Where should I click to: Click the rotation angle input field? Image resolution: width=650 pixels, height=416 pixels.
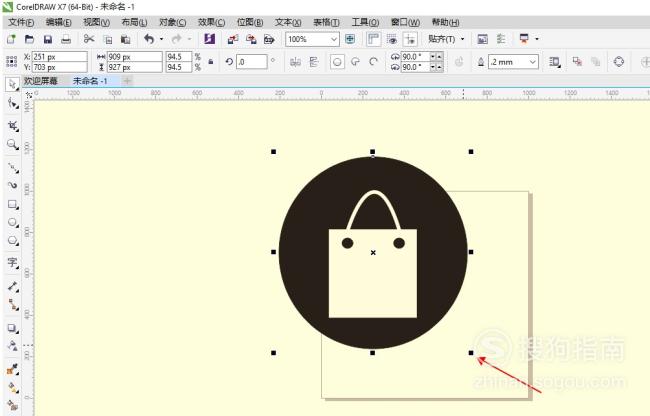pos(252,62)
